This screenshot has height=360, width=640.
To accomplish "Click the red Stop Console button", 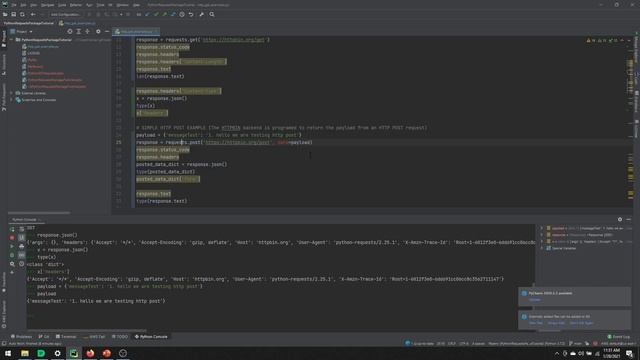I will [12, 238].
